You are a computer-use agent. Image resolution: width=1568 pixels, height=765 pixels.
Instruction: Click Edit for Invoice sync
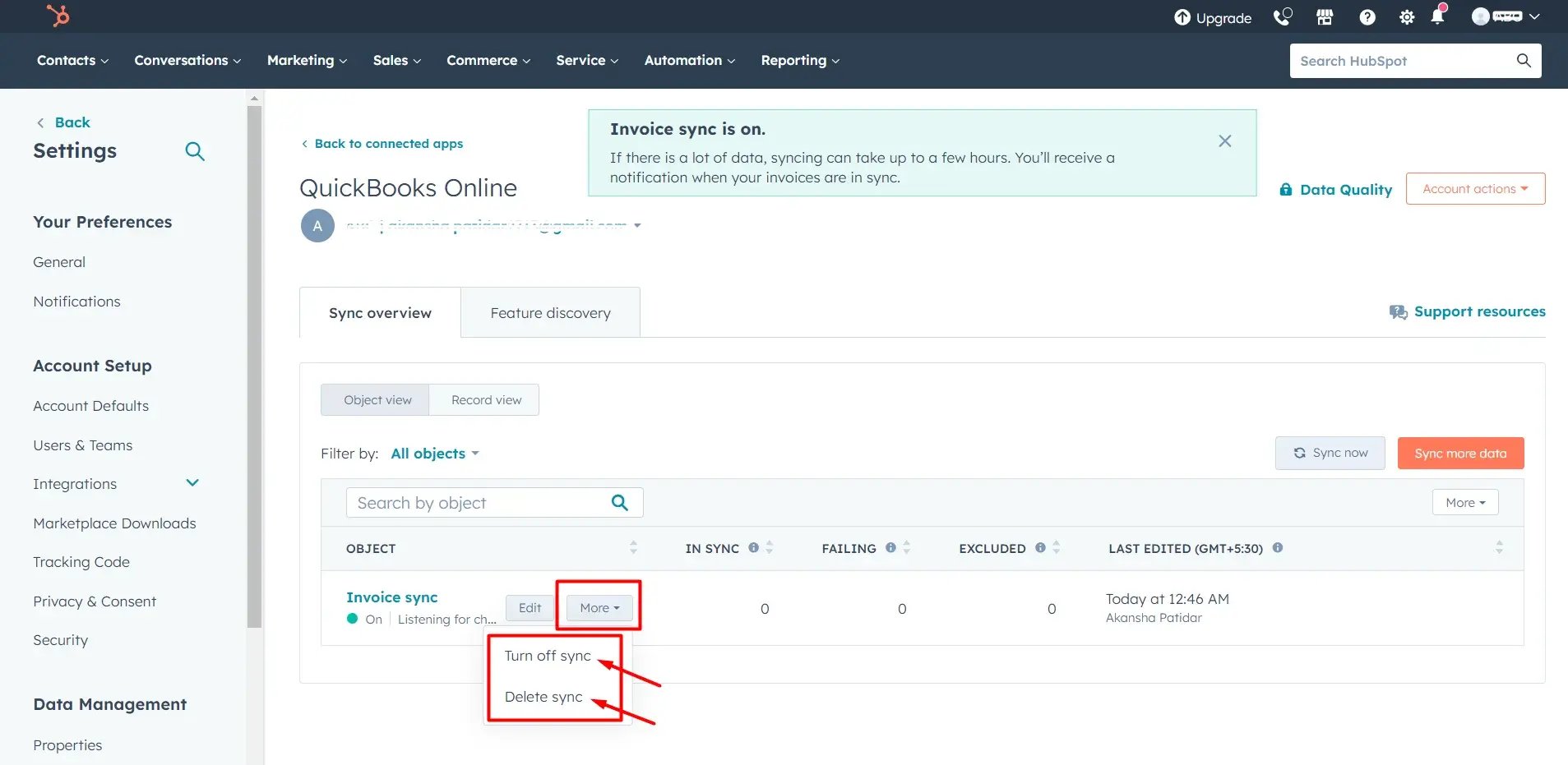pos(530,608)
